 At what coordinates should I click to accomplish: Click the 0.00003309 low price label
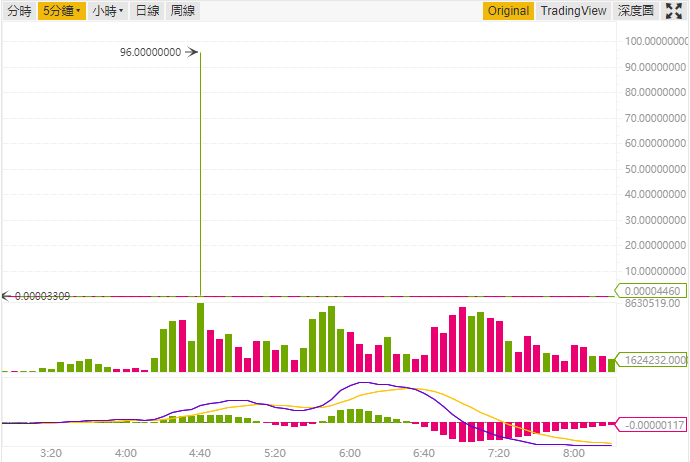click(x=42, y=296)
